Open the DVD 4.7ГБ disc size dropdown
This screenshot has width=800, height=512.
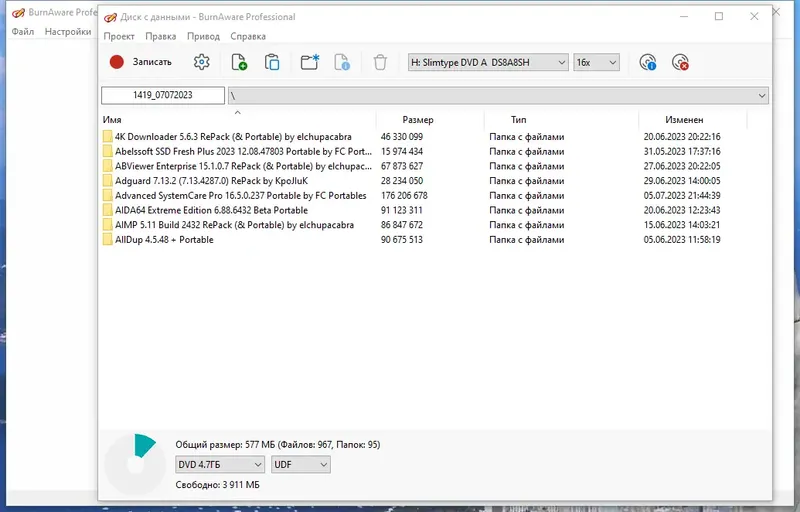point(220,465)
